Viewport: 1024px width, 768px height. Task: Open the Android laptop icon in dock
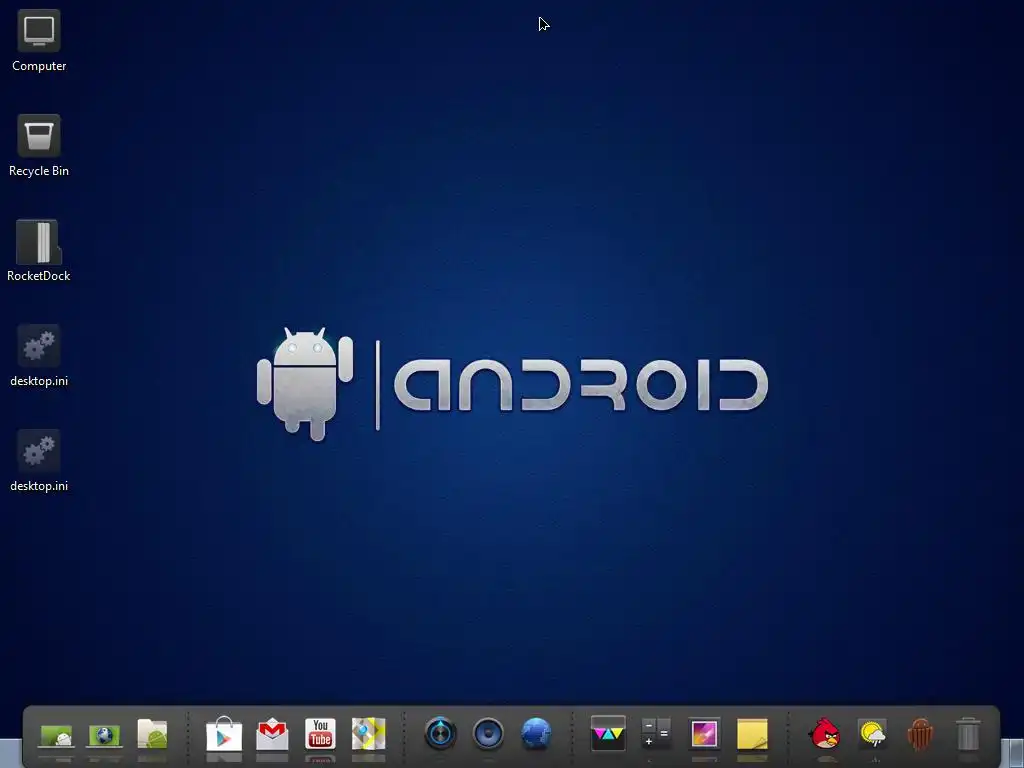56,736
